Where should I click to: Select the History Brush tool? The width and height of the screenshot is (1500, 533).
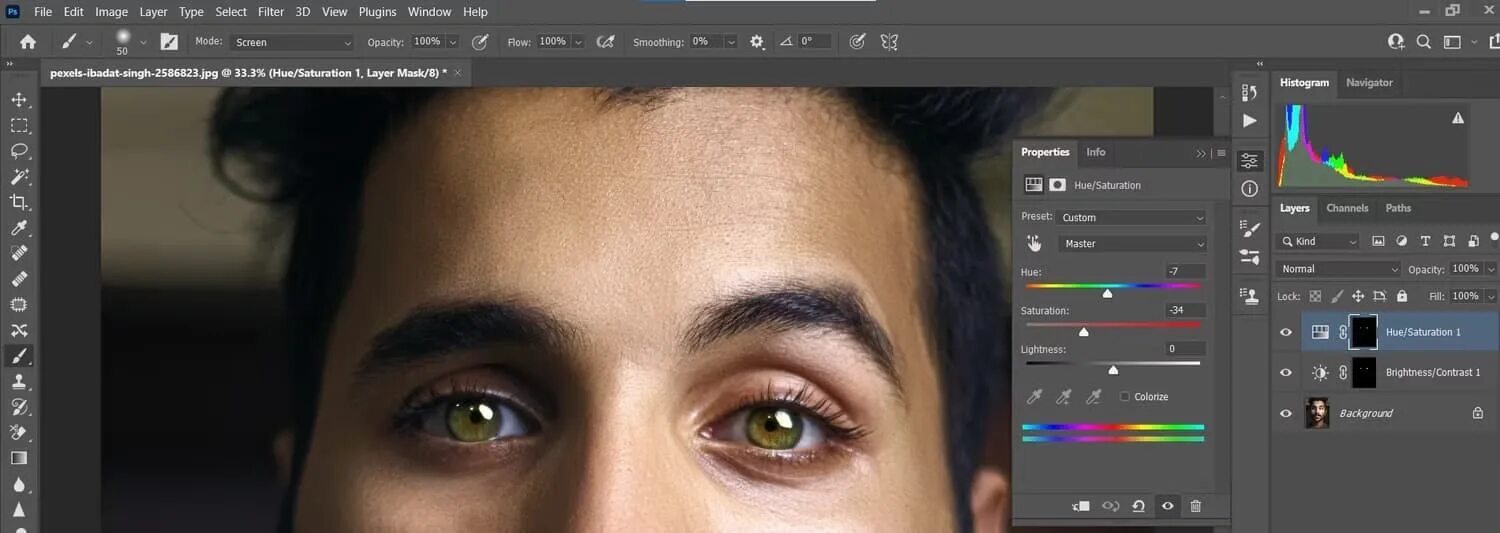coord(19,407)
